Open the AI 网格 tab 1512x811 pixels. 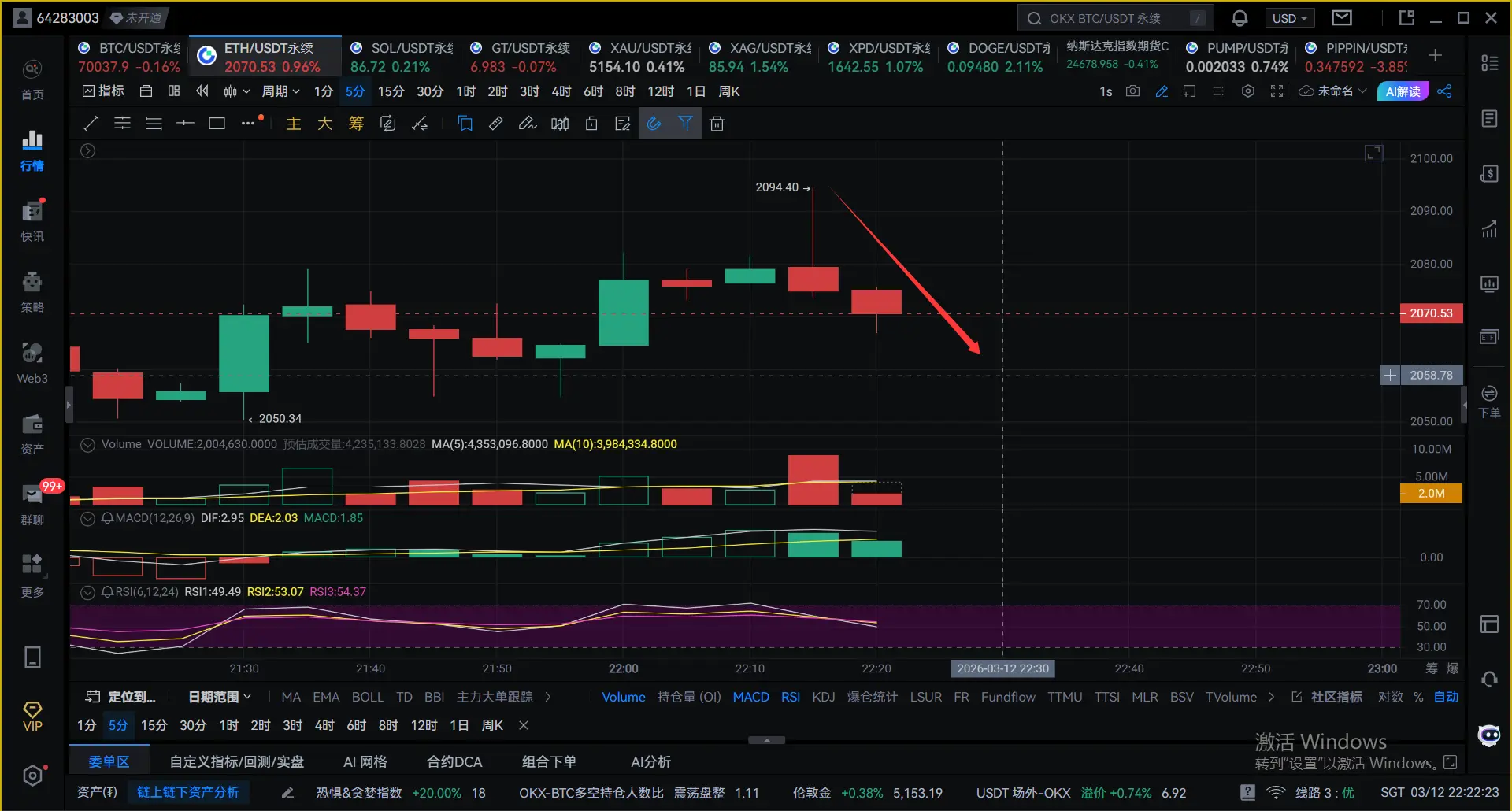tap(365, 761)
